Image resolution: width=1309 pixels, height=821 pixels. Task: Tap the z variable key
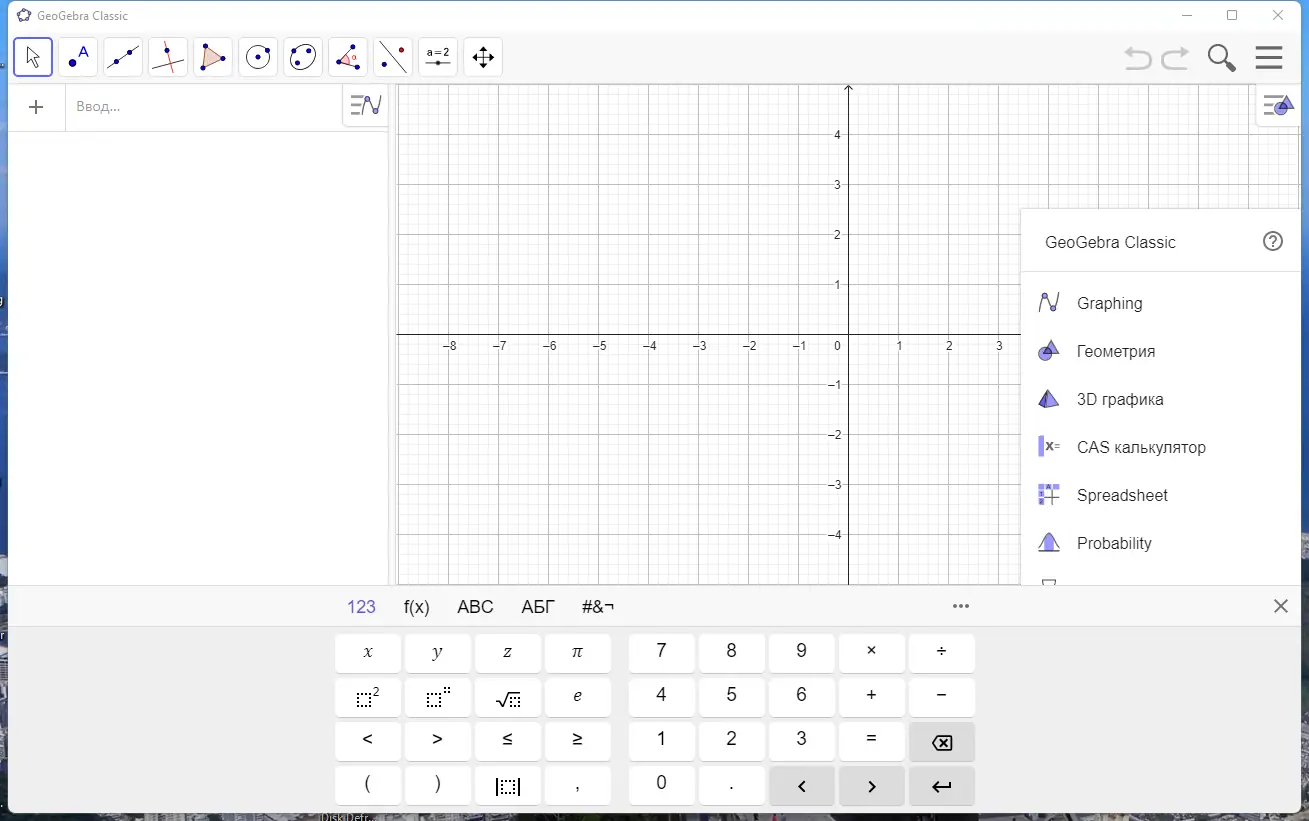508,652
